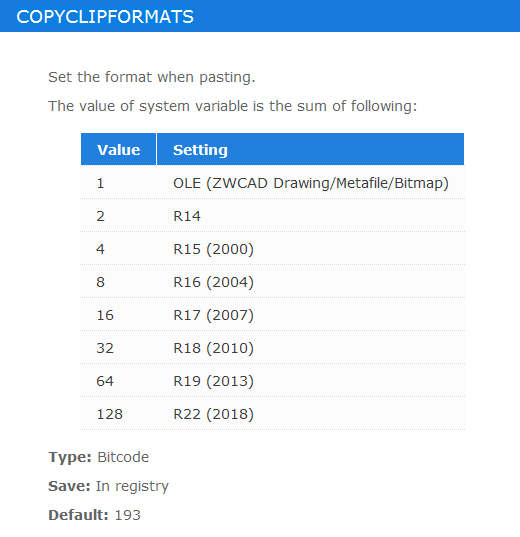The image size is (520, 537).
Task: Click the value 64 cell
Action: coord(119,380)
